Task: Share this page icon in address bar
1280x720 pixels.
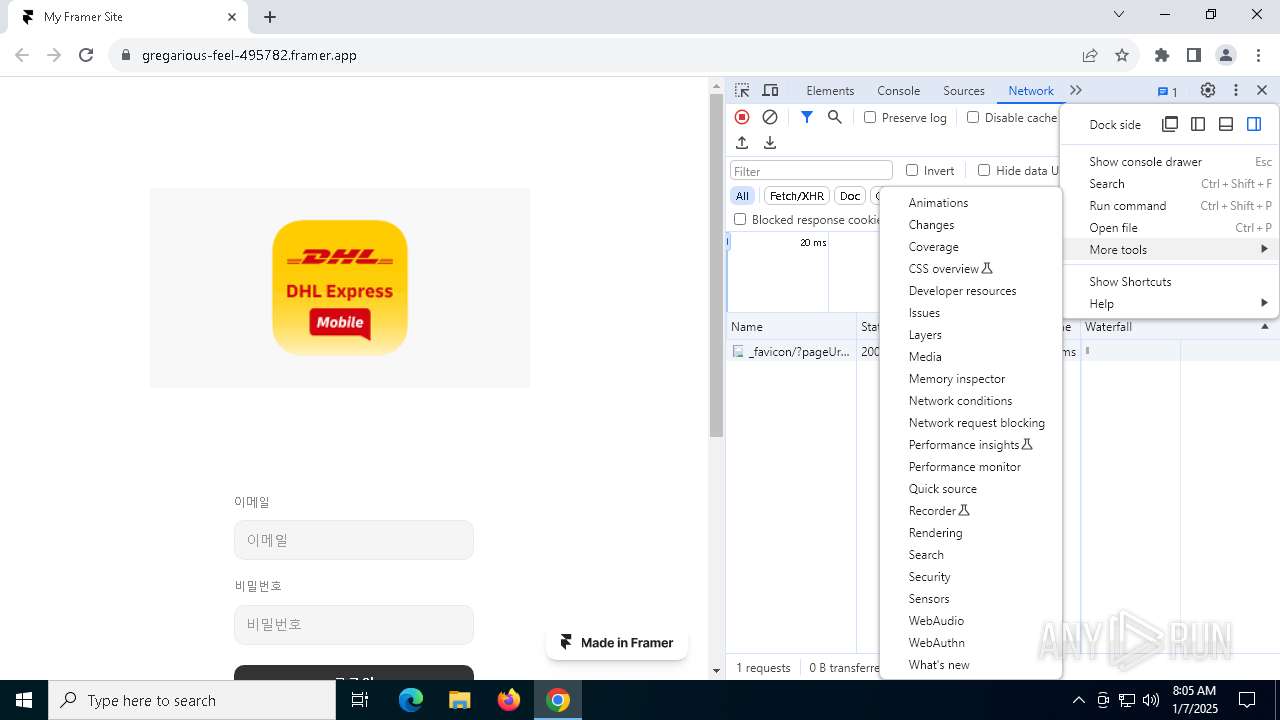Action: click(x=1090, y=55)
